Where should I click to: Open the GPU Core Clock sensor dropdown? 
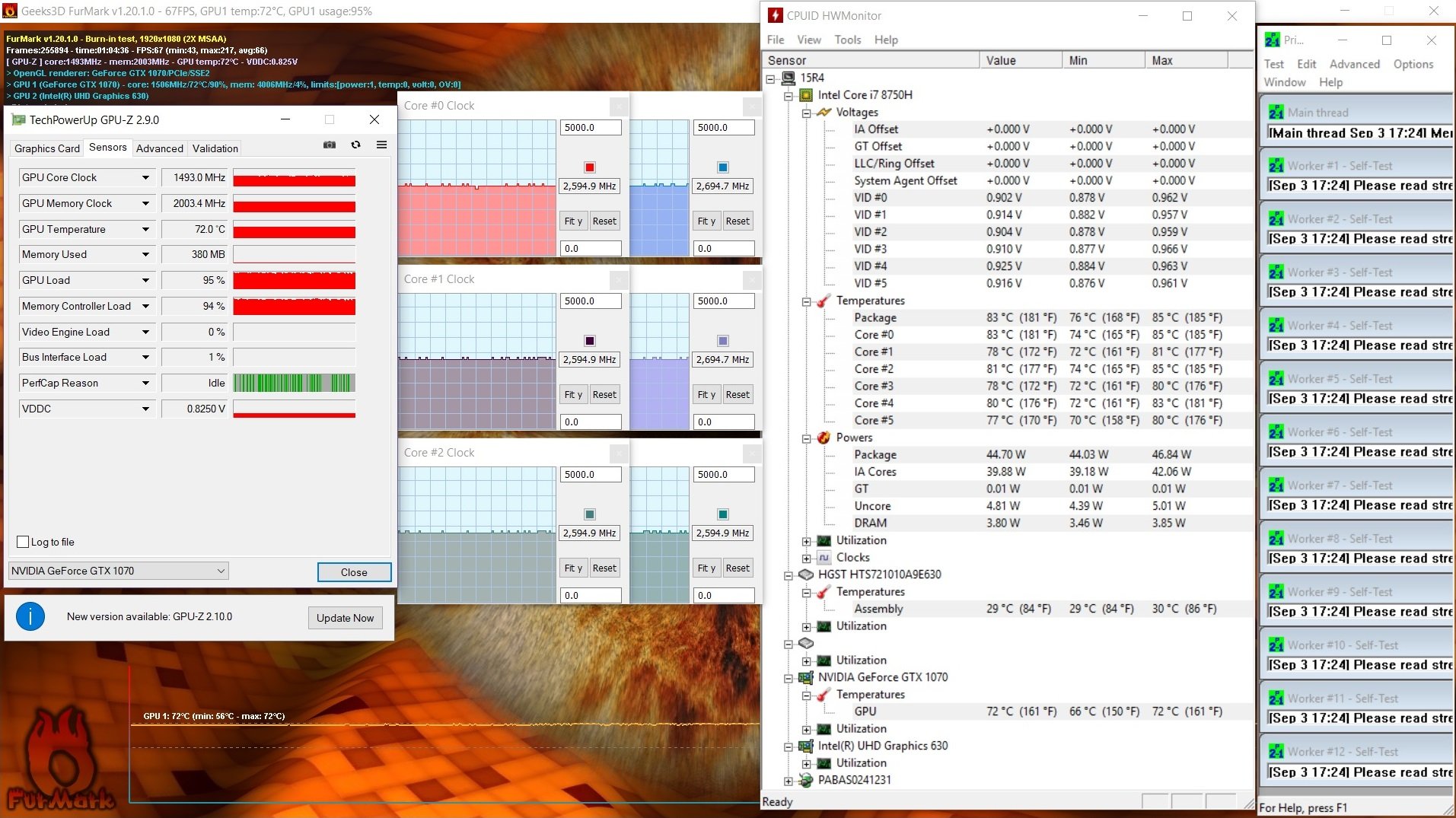click(x=145, y=177)
